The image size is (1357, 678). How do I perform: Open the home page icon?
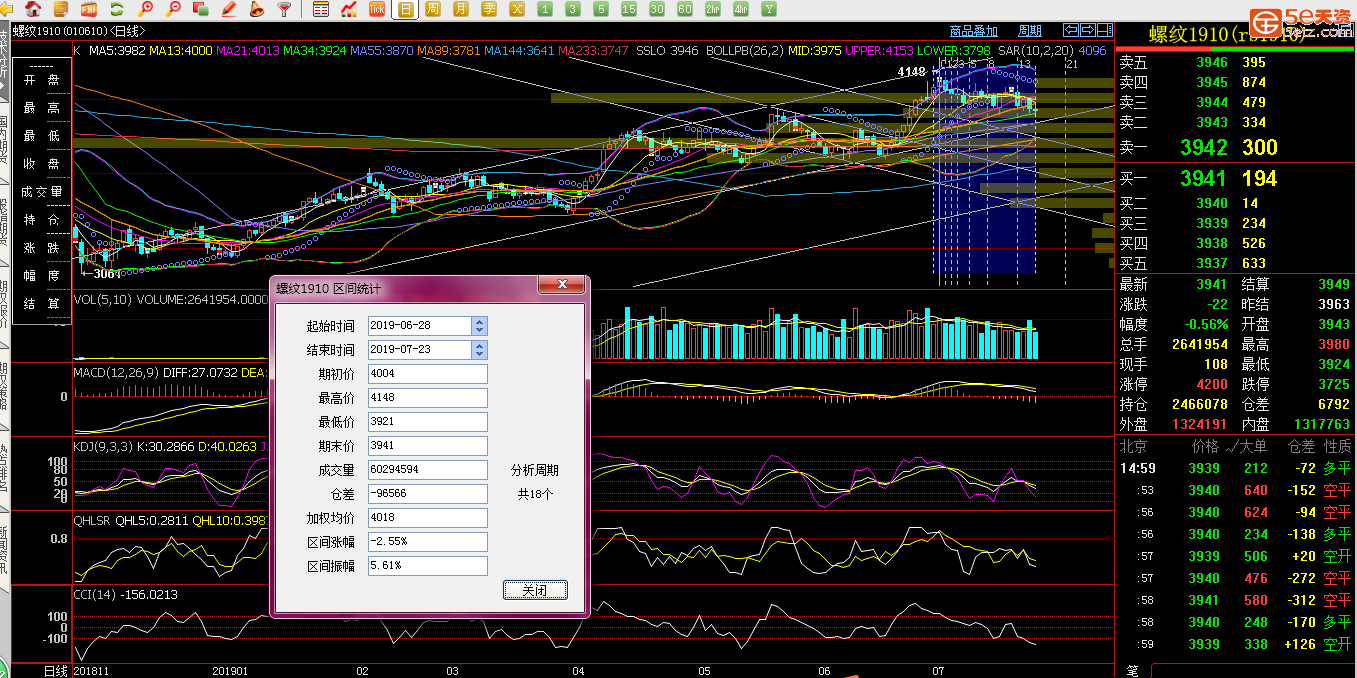click(x=33, y=9)
